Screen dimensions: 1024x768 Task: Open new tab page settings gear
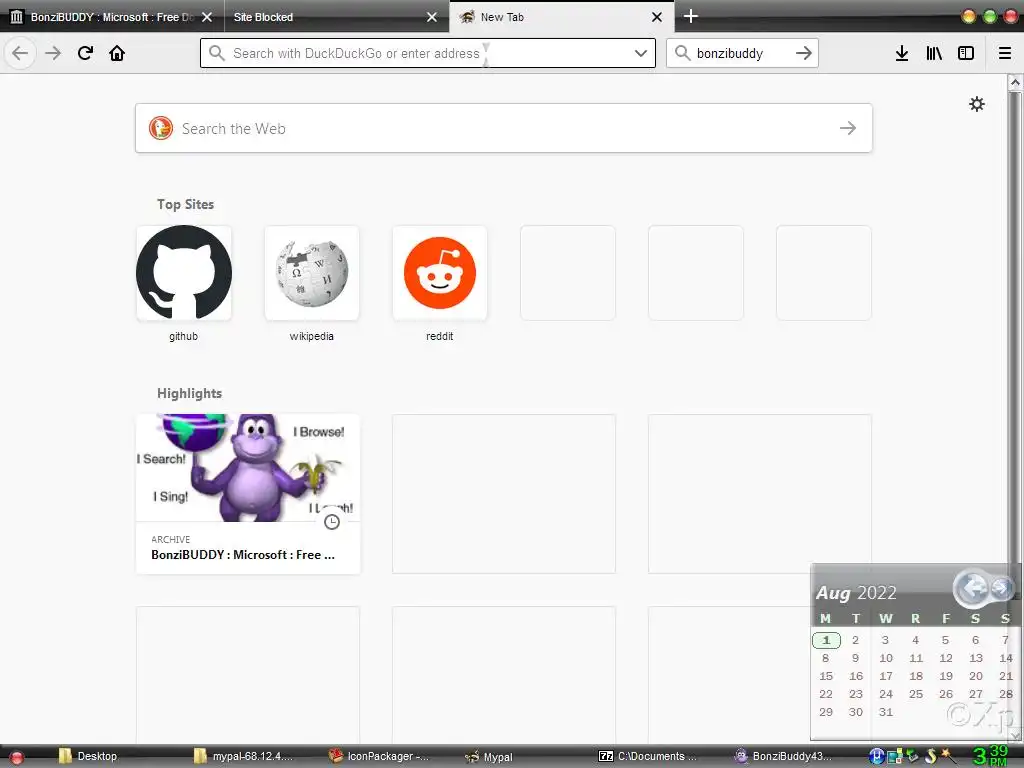click(x=976, y=104)
